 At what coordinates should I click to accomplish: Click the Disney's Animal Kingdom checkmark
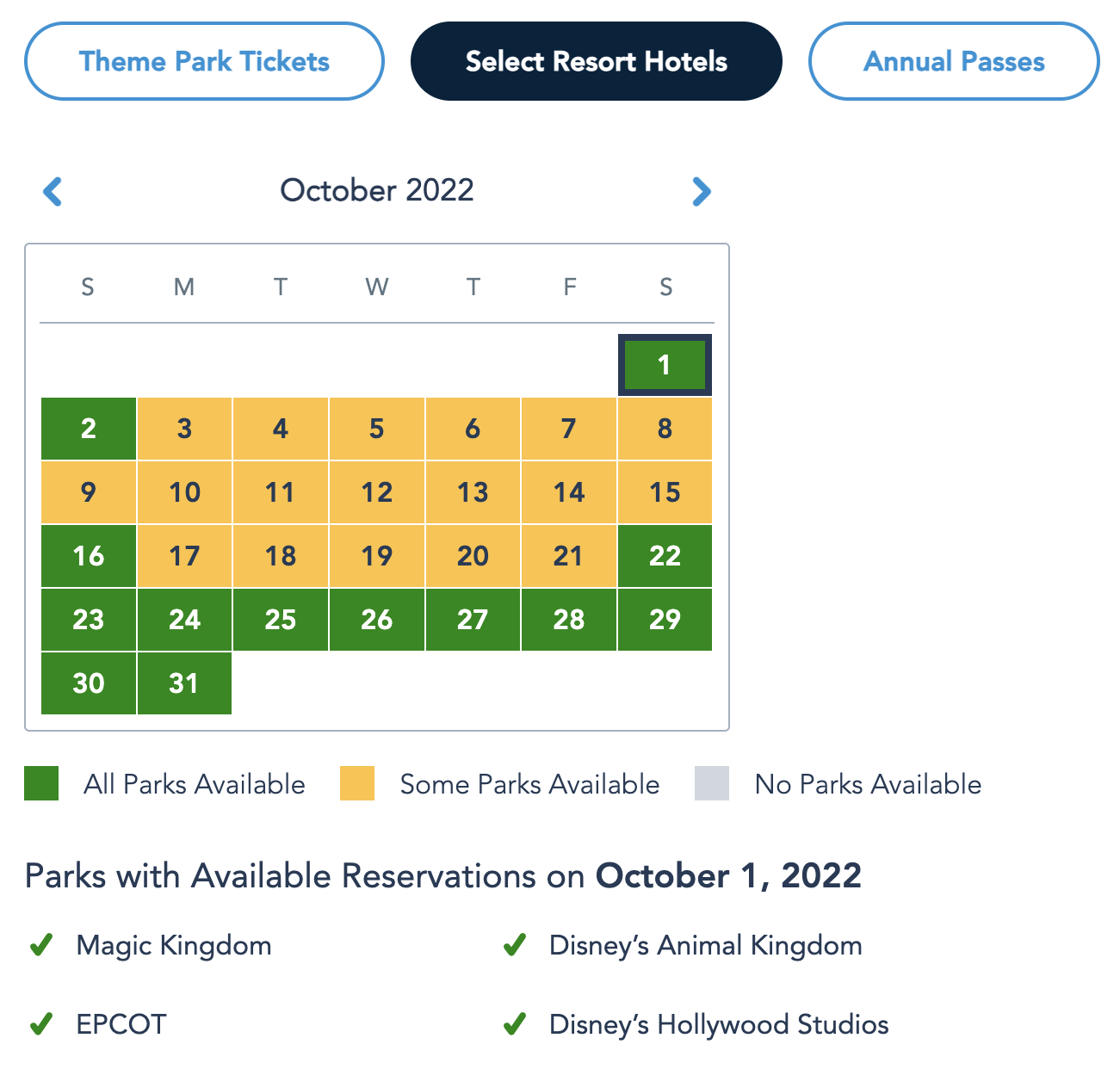(x=515, y=945)
